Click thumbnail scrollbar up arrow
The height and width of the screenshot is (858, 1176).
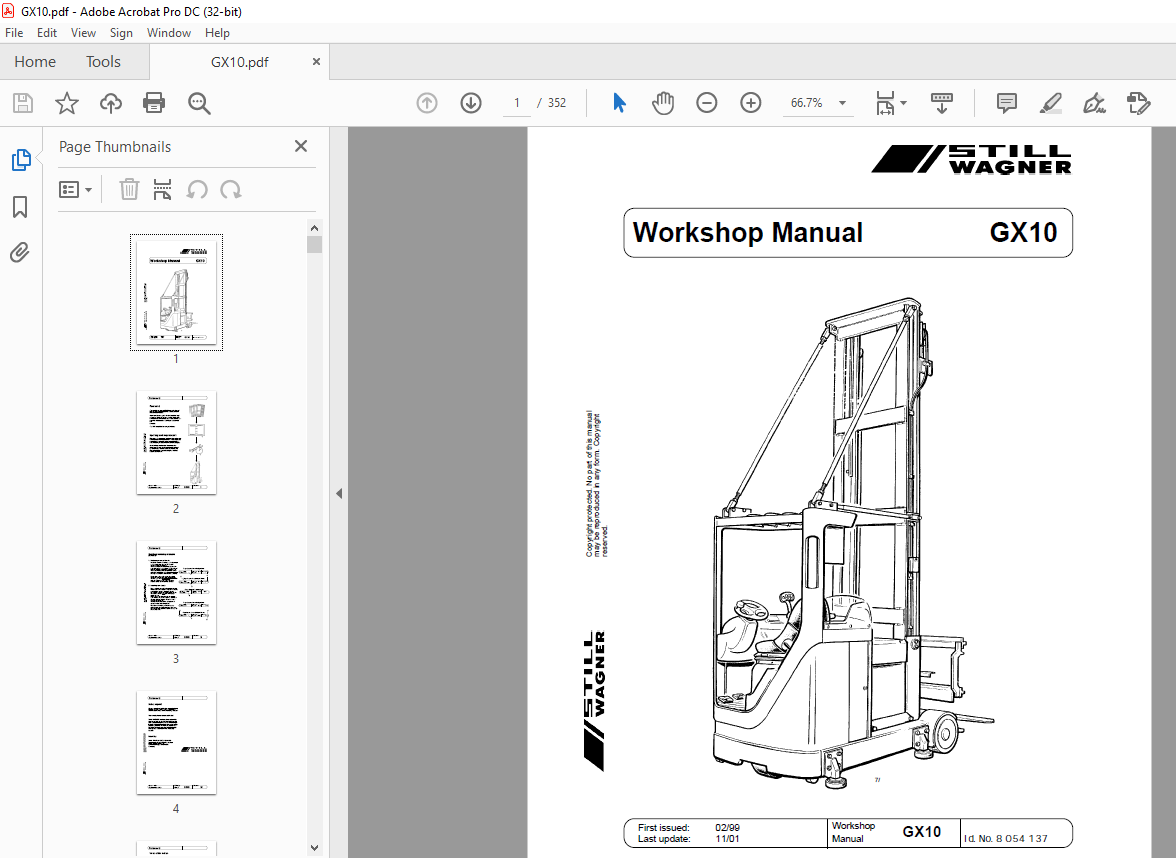[x=314, y=228]
